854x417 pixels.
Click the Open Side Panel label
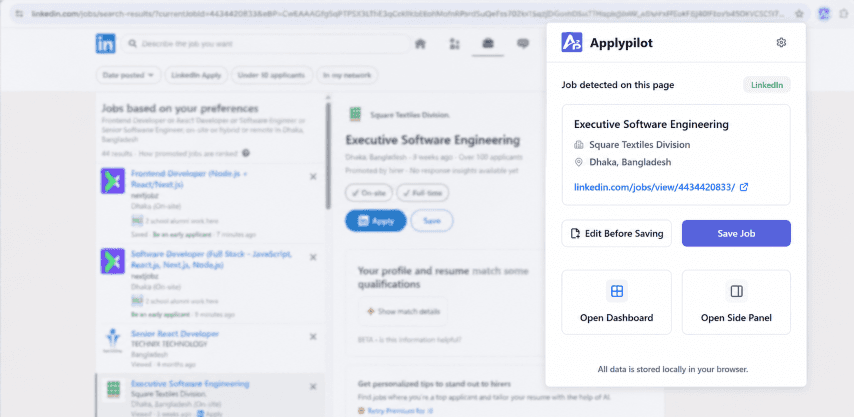[x=736, y=318]
